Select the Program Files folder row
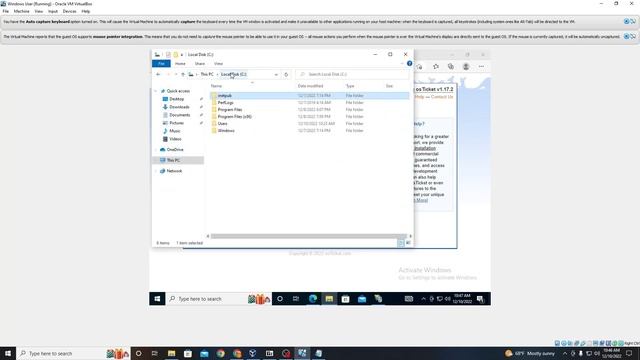 pos(309,109)
